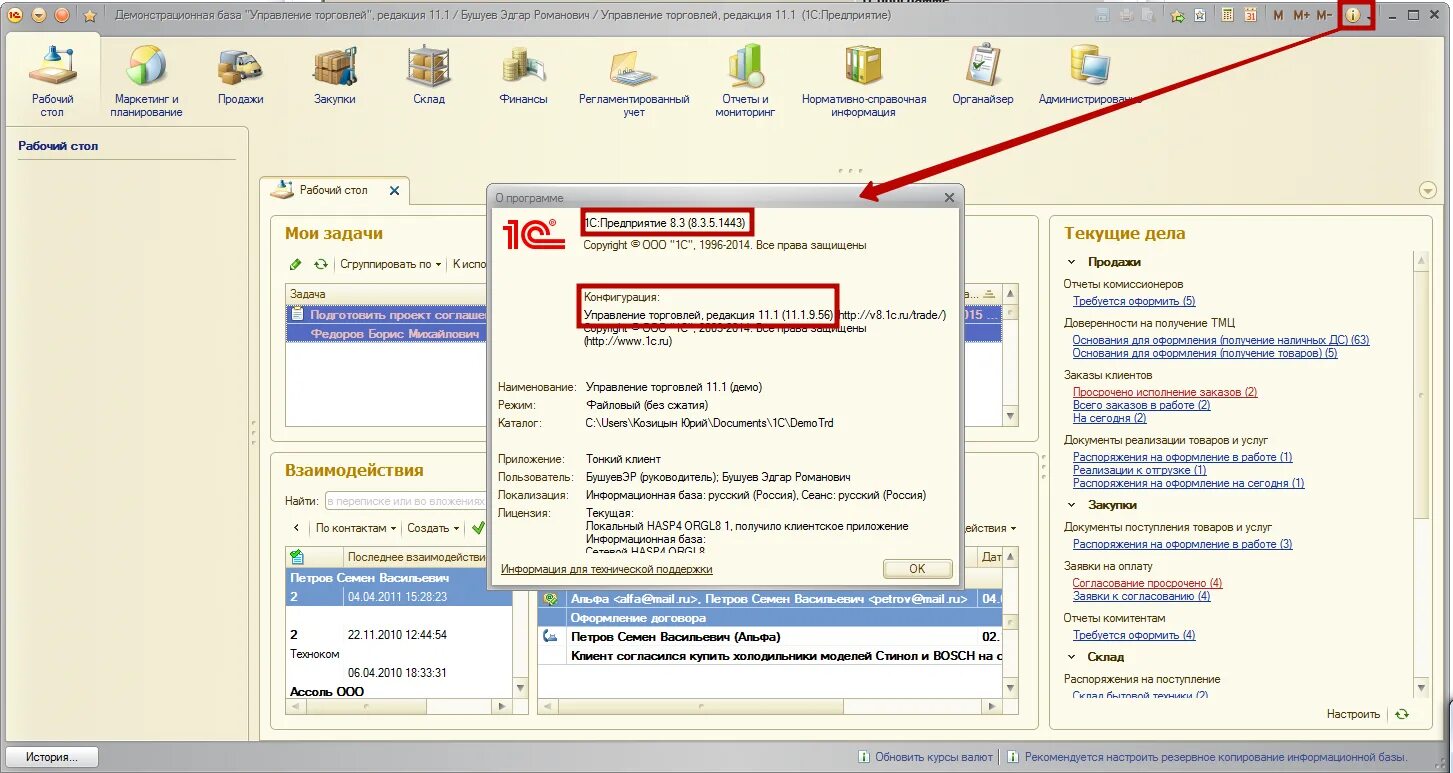Open Нормативно-справочная информация section
1453x773 pixels.
pyautogui.click(x=864, y=81)
